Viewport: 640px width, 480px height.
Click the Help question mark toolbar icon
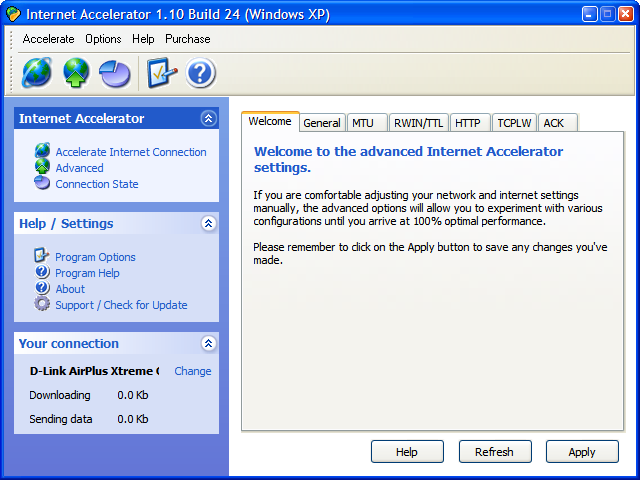[x=200, y=73]
